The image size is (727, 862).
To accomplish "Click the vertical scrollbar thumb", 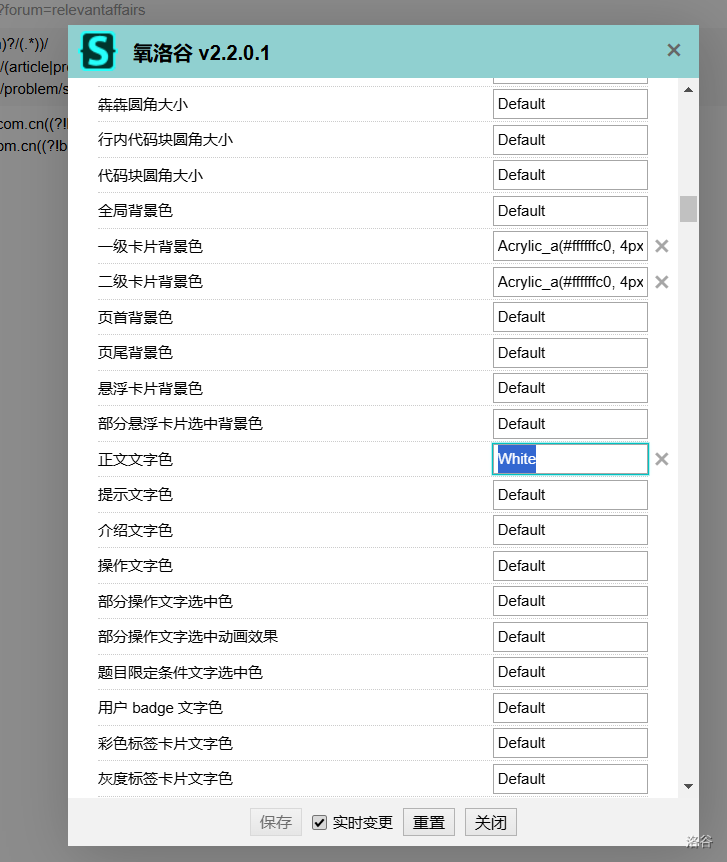I will (688, 209).
